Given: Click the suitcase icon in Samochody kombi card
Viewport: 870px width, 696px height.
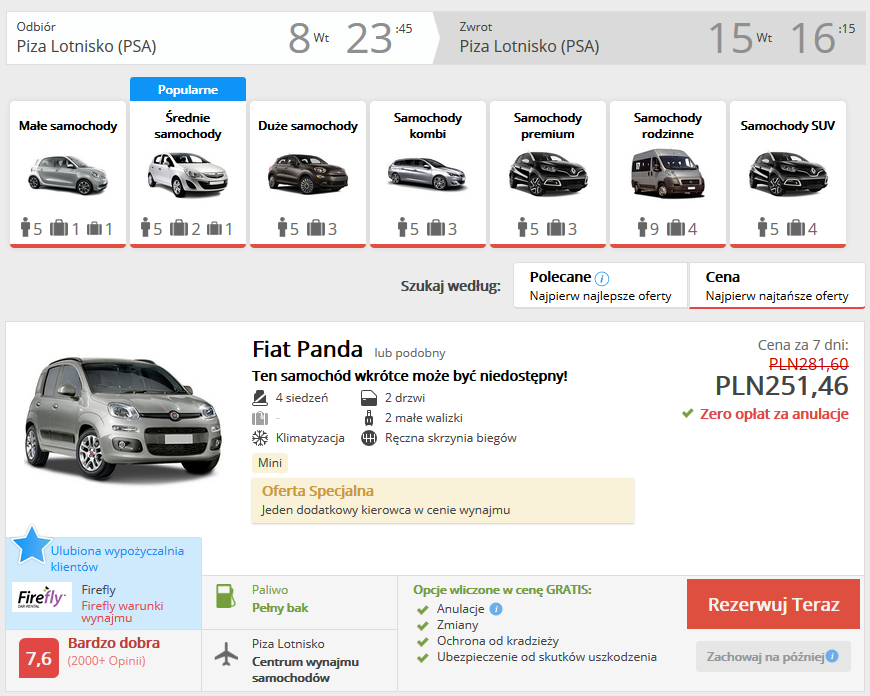Looking at the screenshot, I should [x=436, y=228].
